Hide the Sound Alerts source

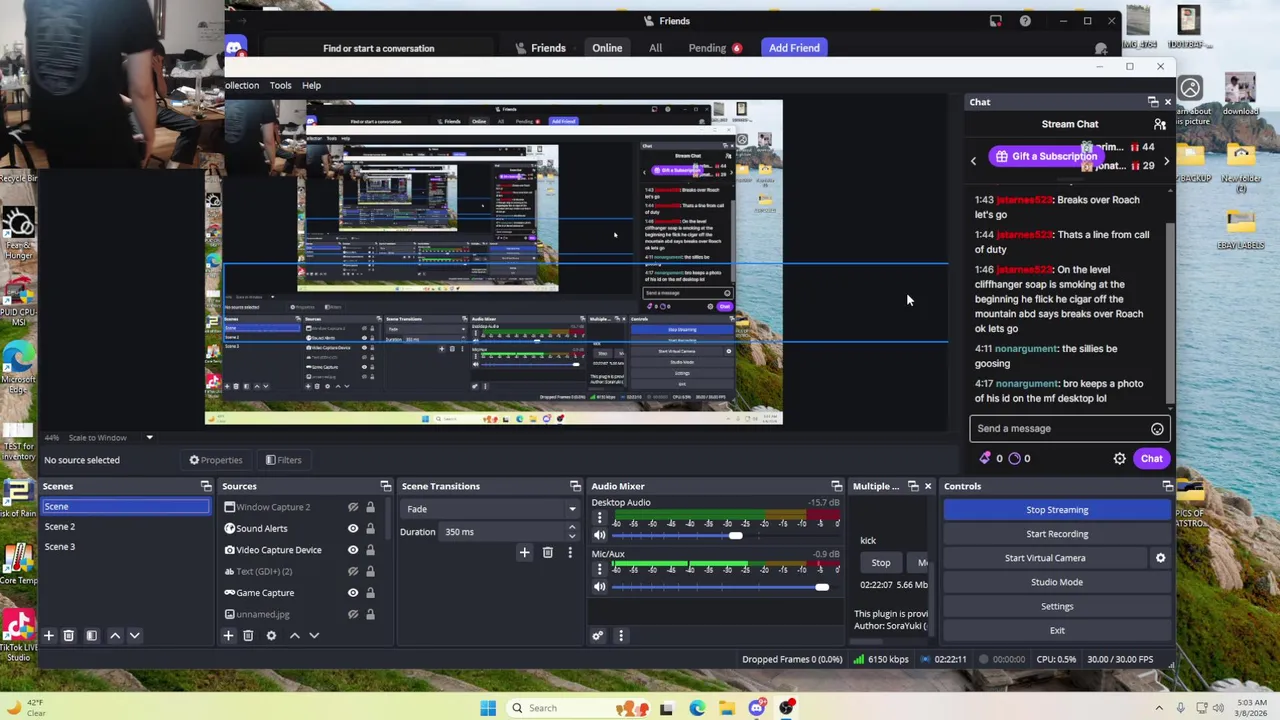[353, 528]
